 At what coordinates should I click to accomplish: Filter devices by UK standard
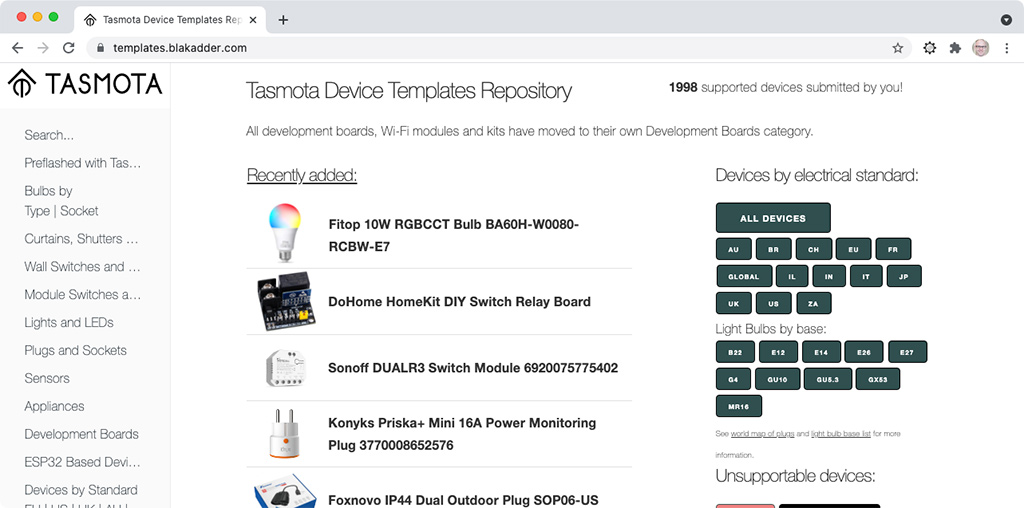[733, 303]
